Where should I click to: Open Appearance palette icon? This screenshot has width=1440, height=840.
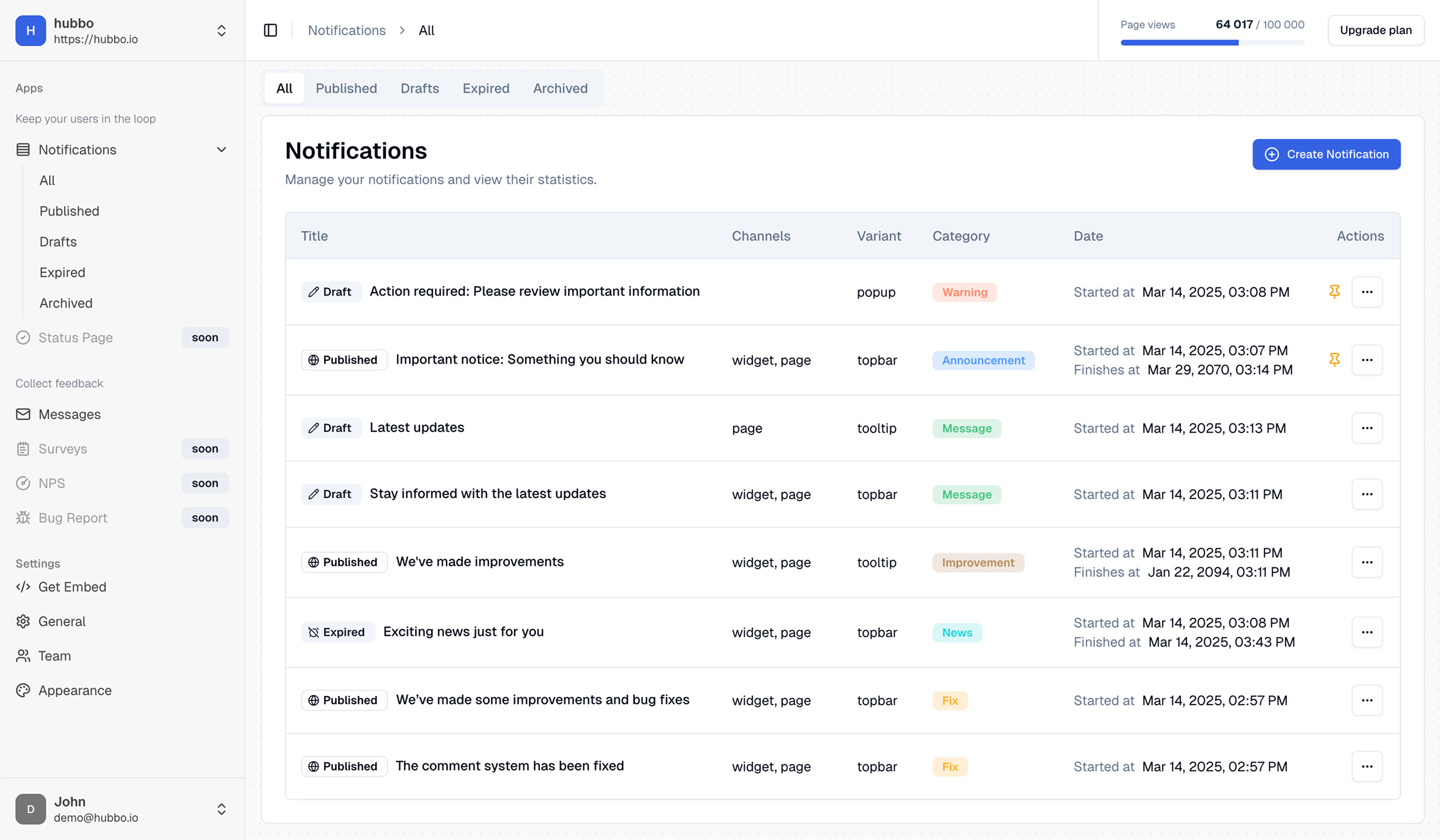[x=23, y=691]
